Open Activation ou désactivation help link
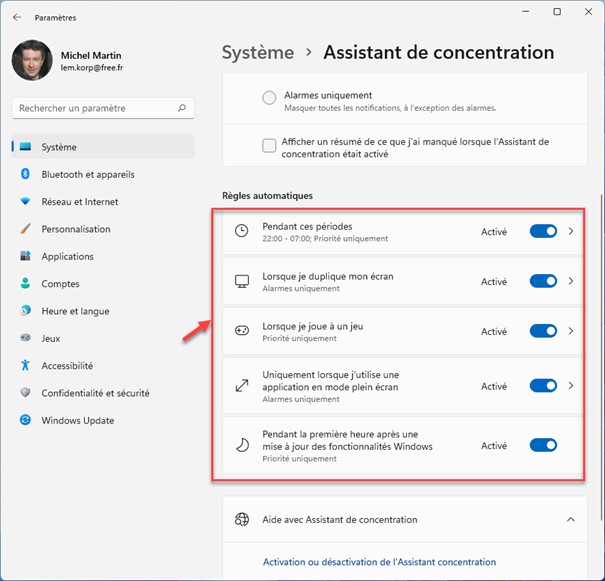Screen dimensions: 605x581 tap(378, 562)
